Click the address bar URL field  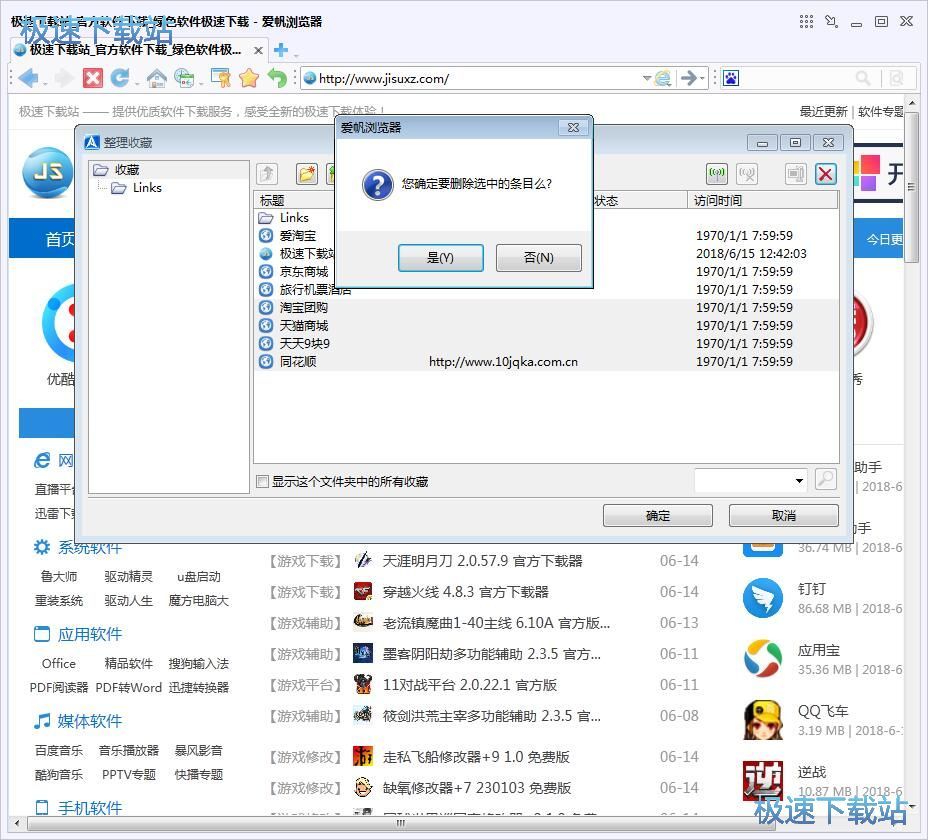pyautogui.click(x=479, y=78)
